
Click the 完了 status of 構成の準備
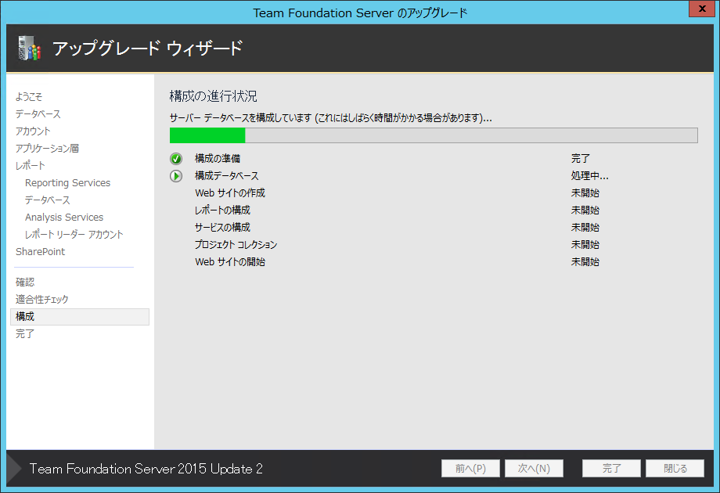click(580, 159)
